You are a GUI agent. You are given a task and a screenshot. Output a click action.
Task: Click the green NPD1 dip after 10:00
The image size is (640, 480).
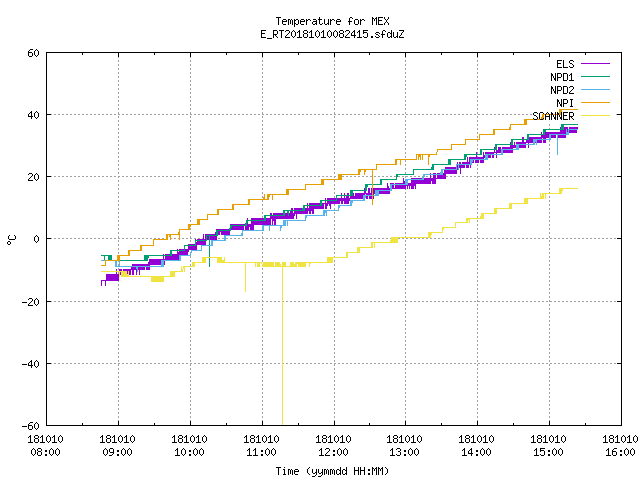209,252
